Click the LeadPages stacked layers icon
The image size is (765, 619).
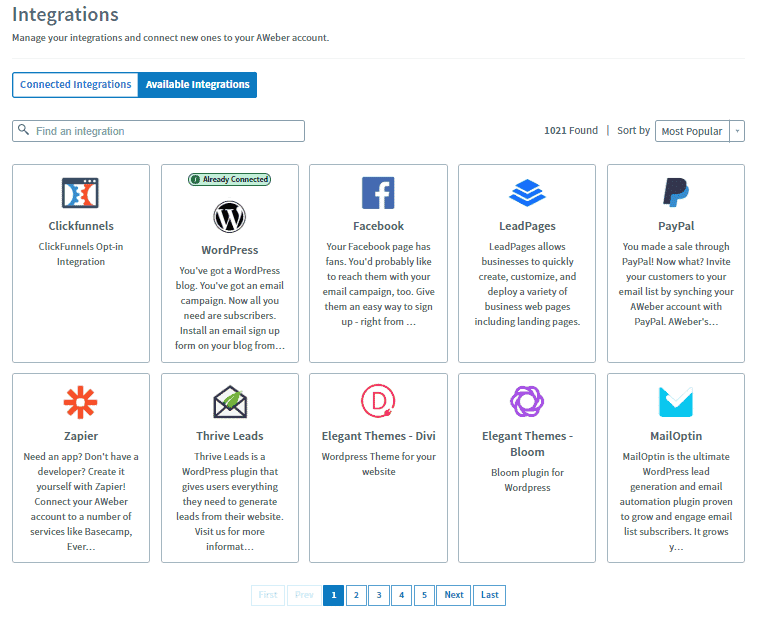click(527, 193)
